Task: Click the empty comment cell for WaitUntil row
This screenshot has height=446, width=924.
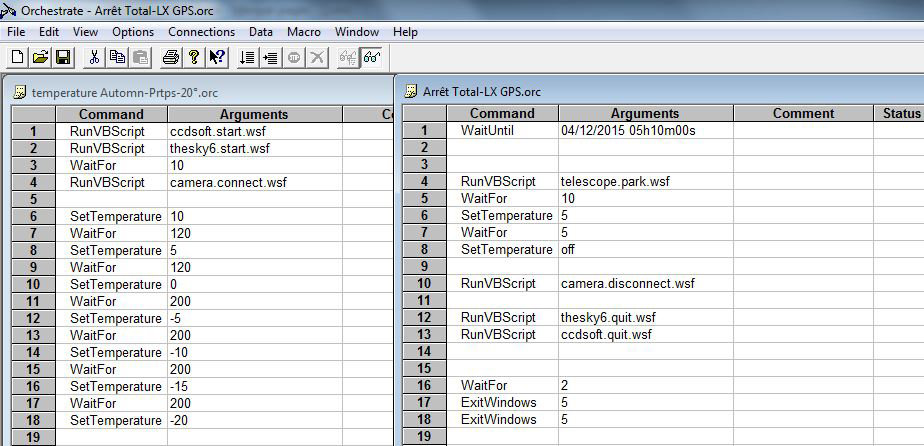Action: tap(803, 130)
